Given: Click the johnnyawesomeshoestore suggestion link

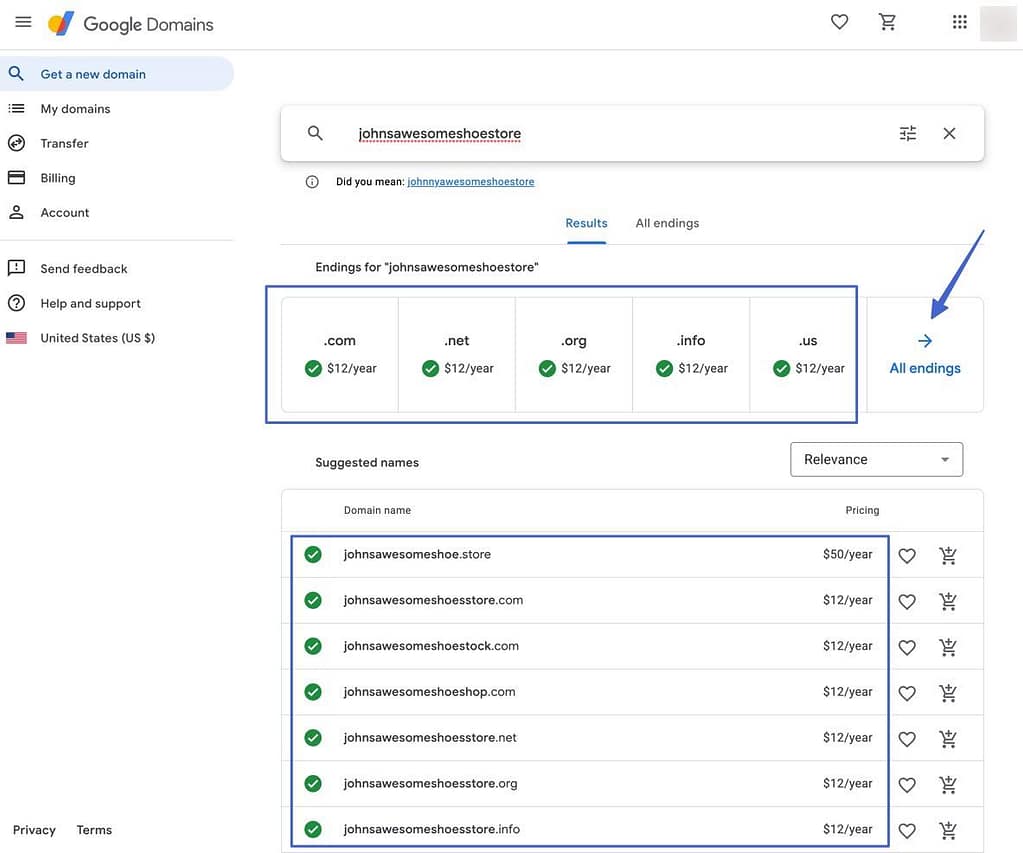Looking at the screenshot, I should pyautogui.click(x=470, y=182).
